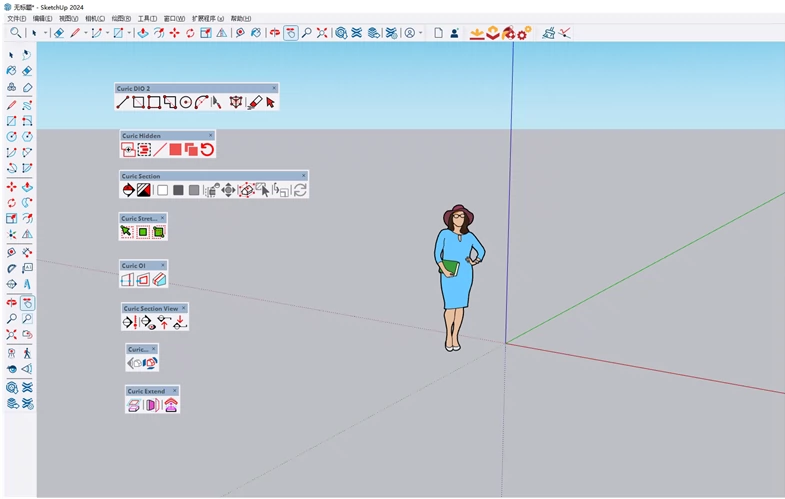Click the woman figure in the viewport
This screenshot has height=499, width=785.
pyautogui.click(x=458, y=275)
